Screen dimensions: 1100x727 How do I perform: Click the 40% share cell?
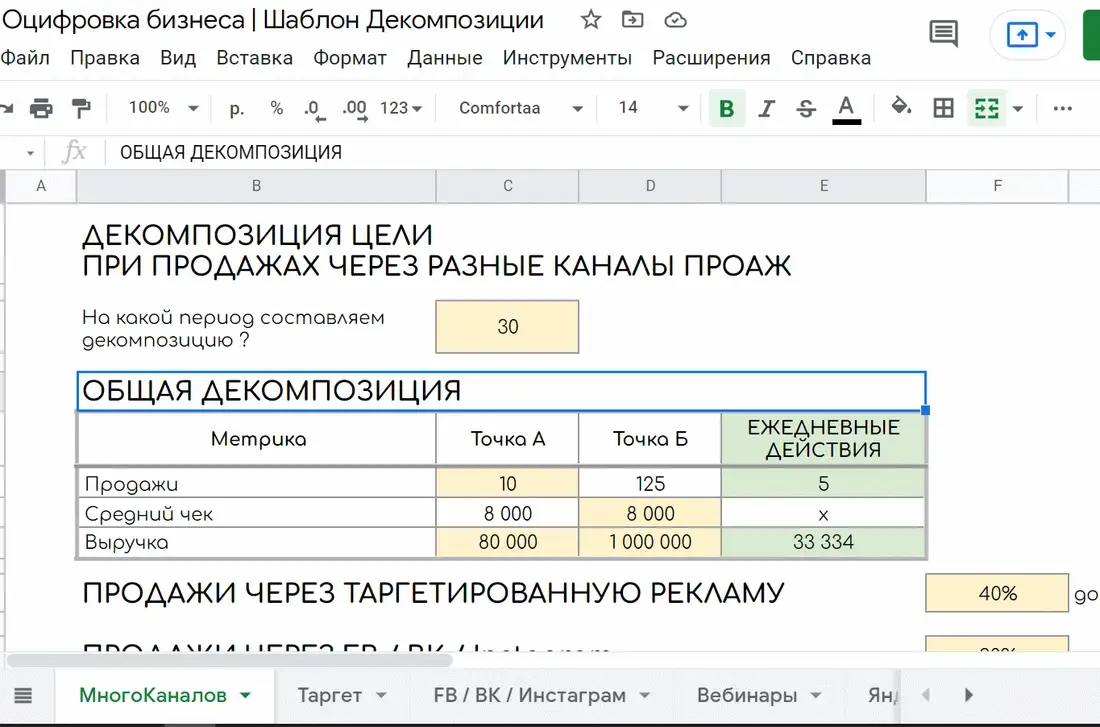pyautogui.click(x=997, y=593)
